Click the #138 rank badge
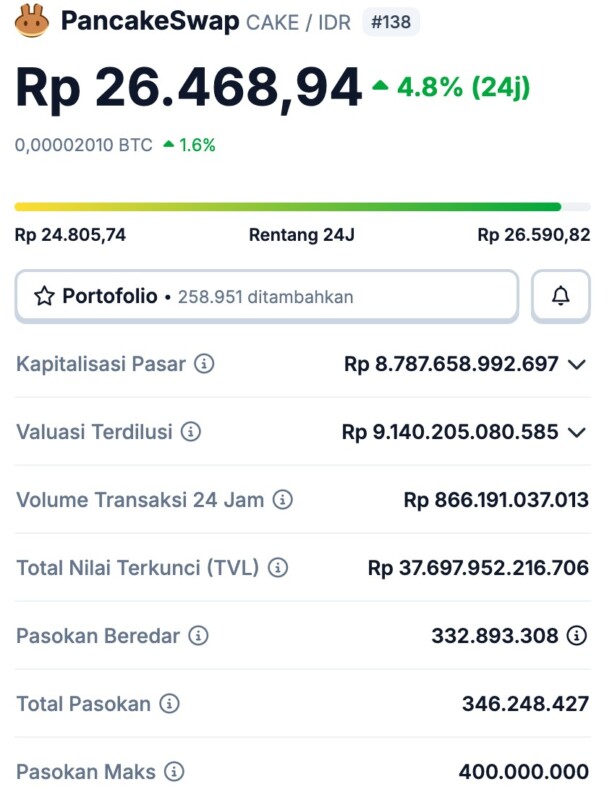This screenshot has width=612, height=800. [390, 22]
